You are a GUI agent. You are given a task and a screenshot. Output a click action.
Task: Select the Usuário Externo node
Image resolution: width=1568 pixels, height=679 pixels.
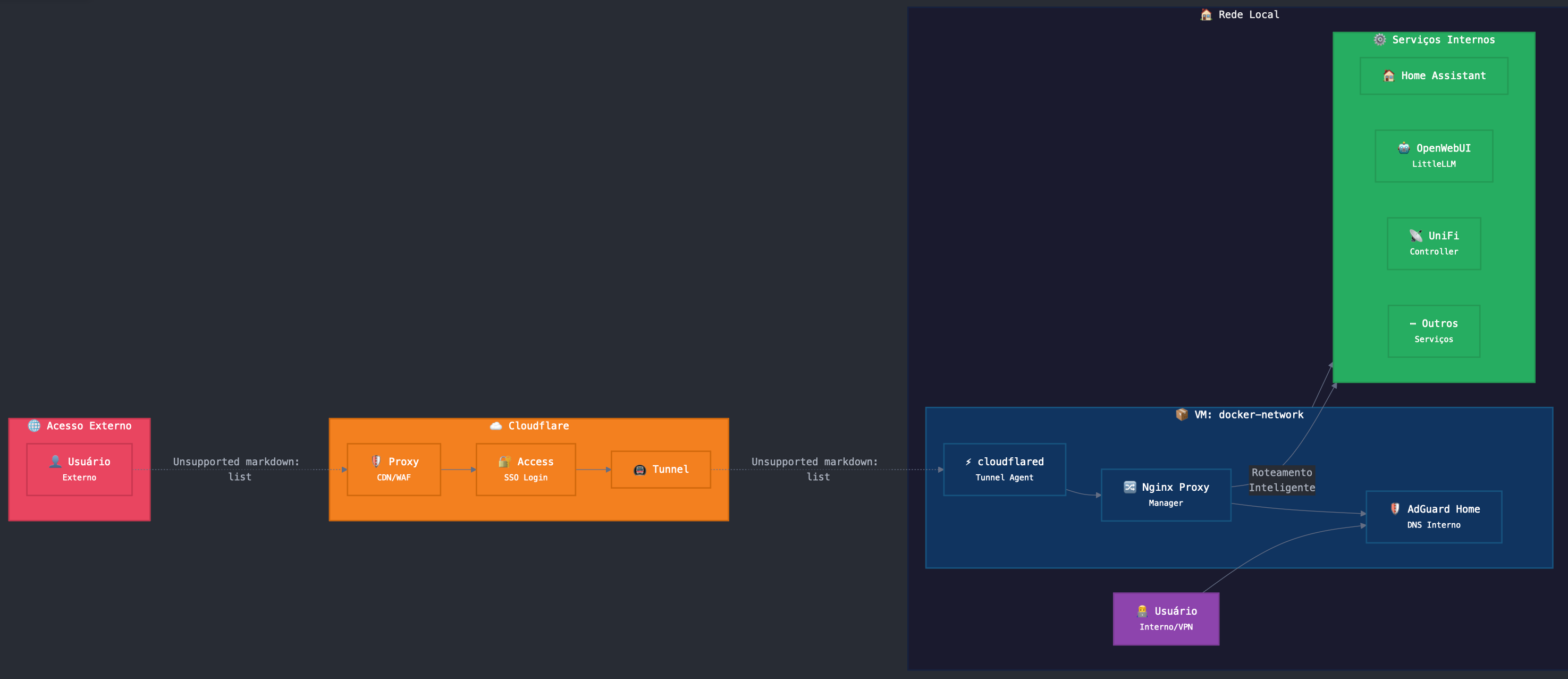point(79,470)
